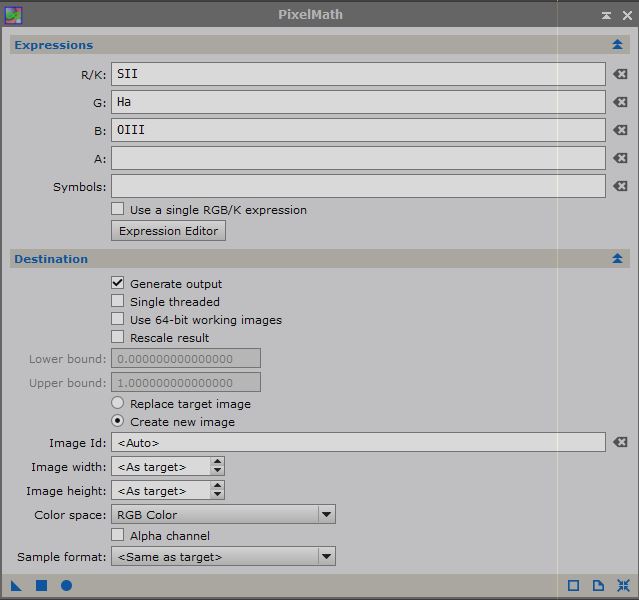Reset the PixelMath settings via bottom-right icon
This screenshot has height=600, width=639.
623,586
